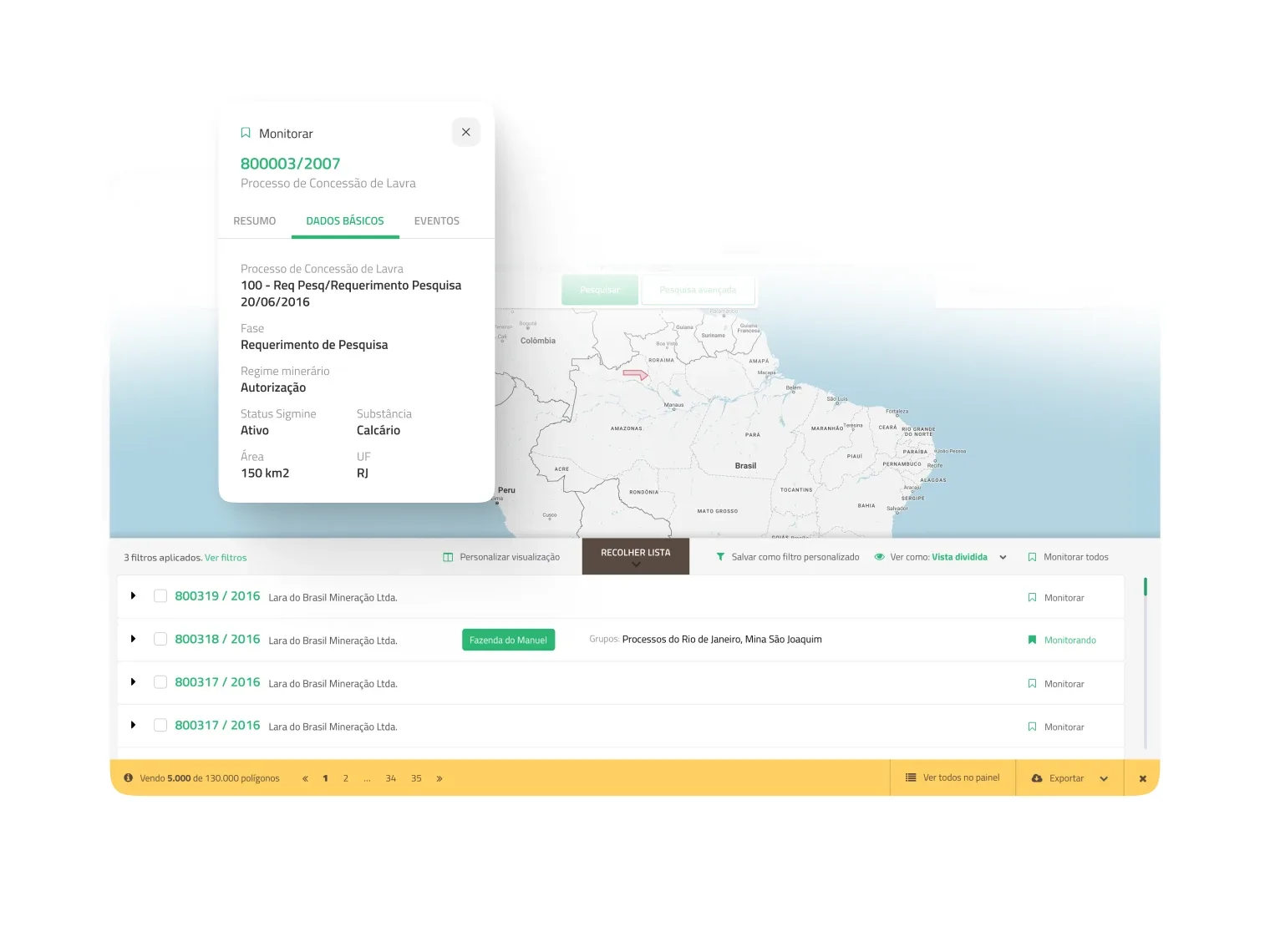1270x952 pixels.
Task: Click the columns icon for Personalizar visualização
Action: [x=448, y=557]
